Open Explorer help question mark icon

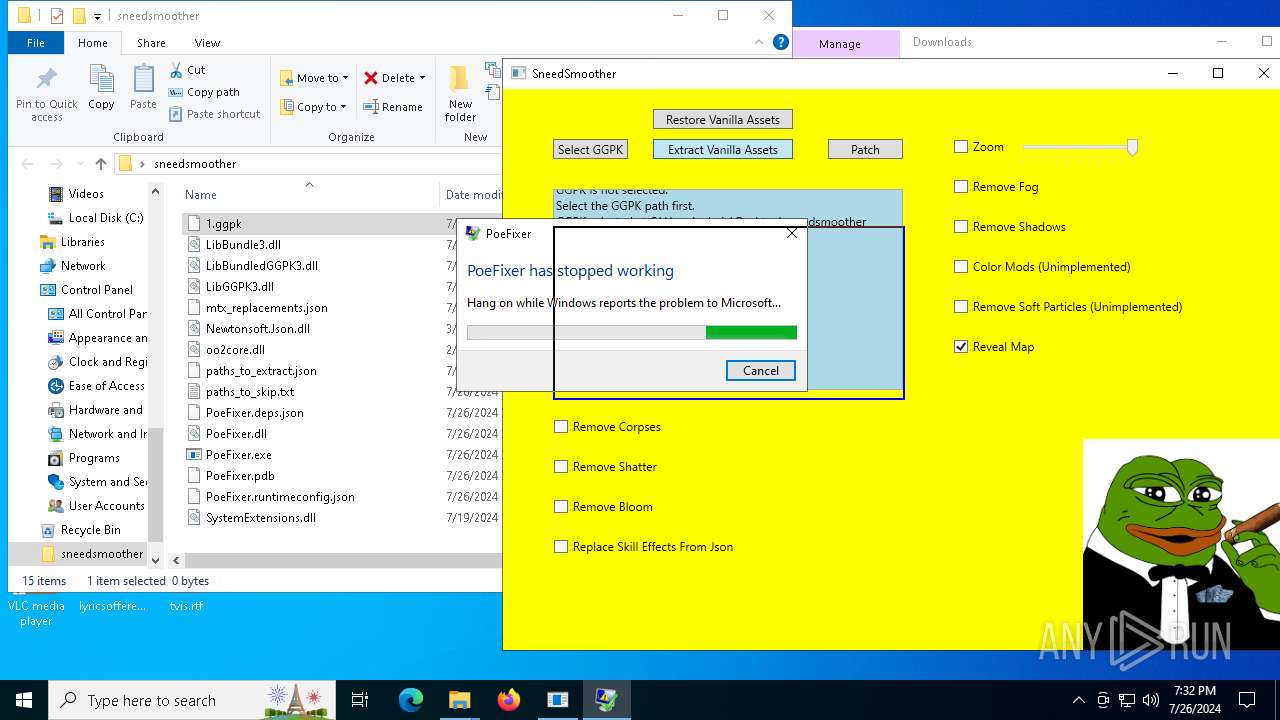click(781, 42)
